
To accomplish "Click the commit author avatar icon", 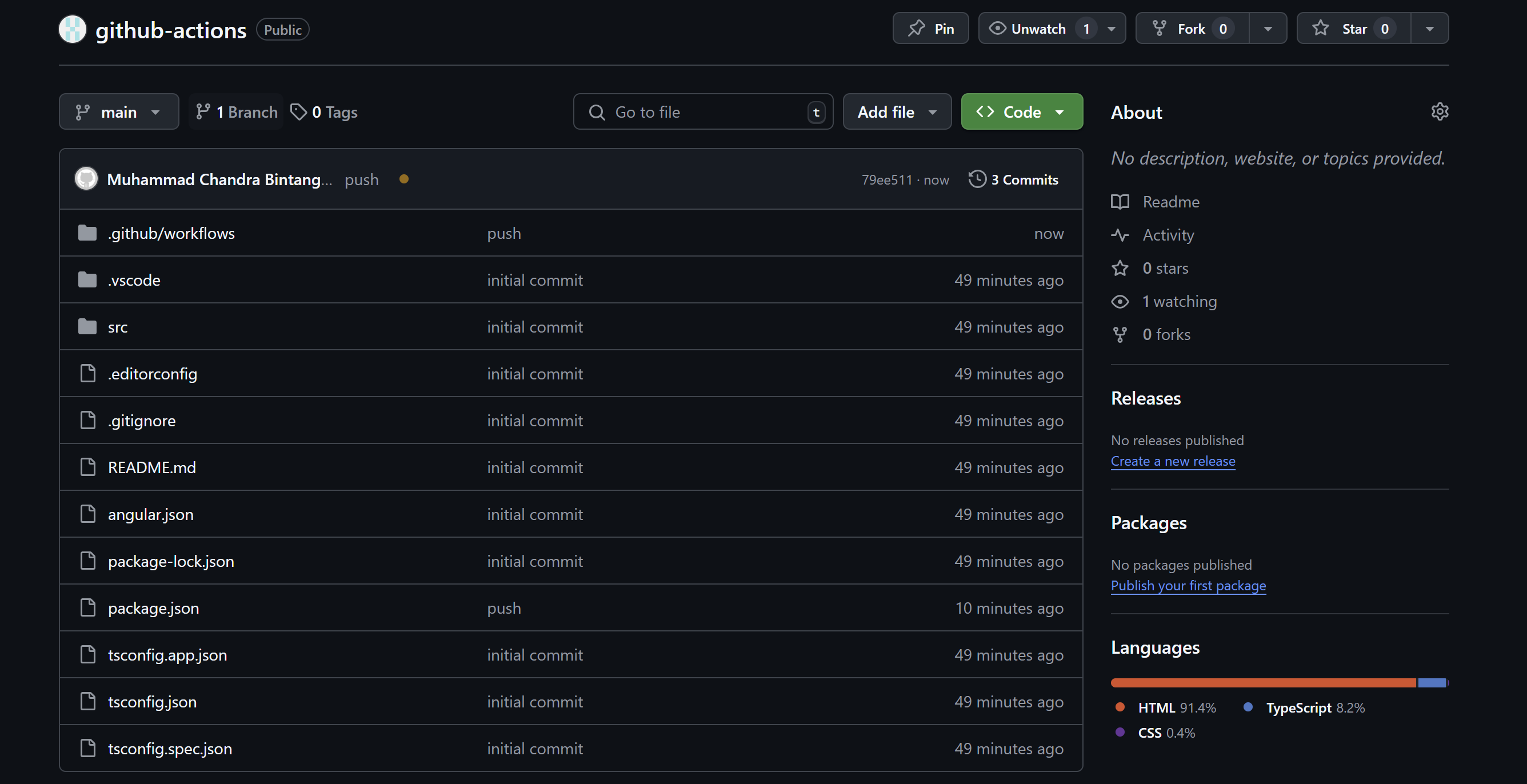I will 86,179.
